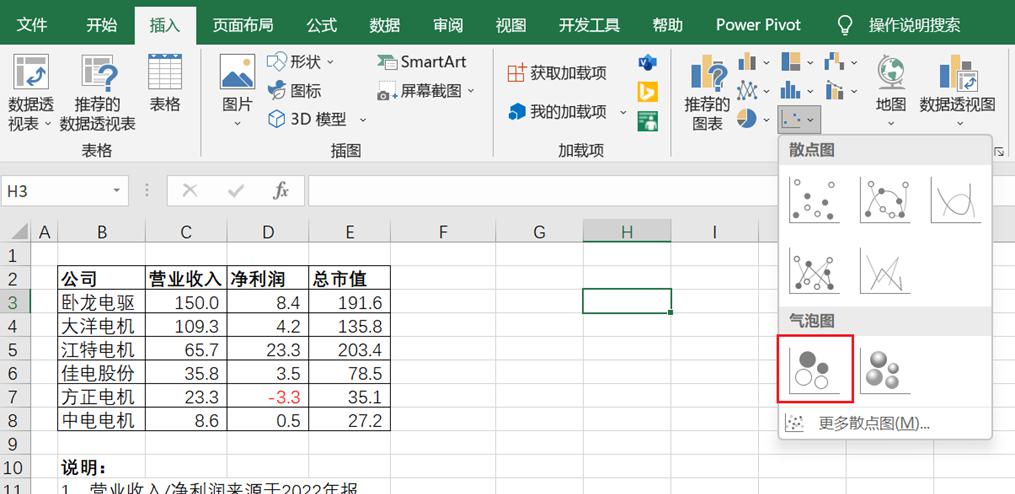Screen dimensions: 1015x494
Task: Switch to the Page Layout (页面布局) tab
Action: (243, 25)
